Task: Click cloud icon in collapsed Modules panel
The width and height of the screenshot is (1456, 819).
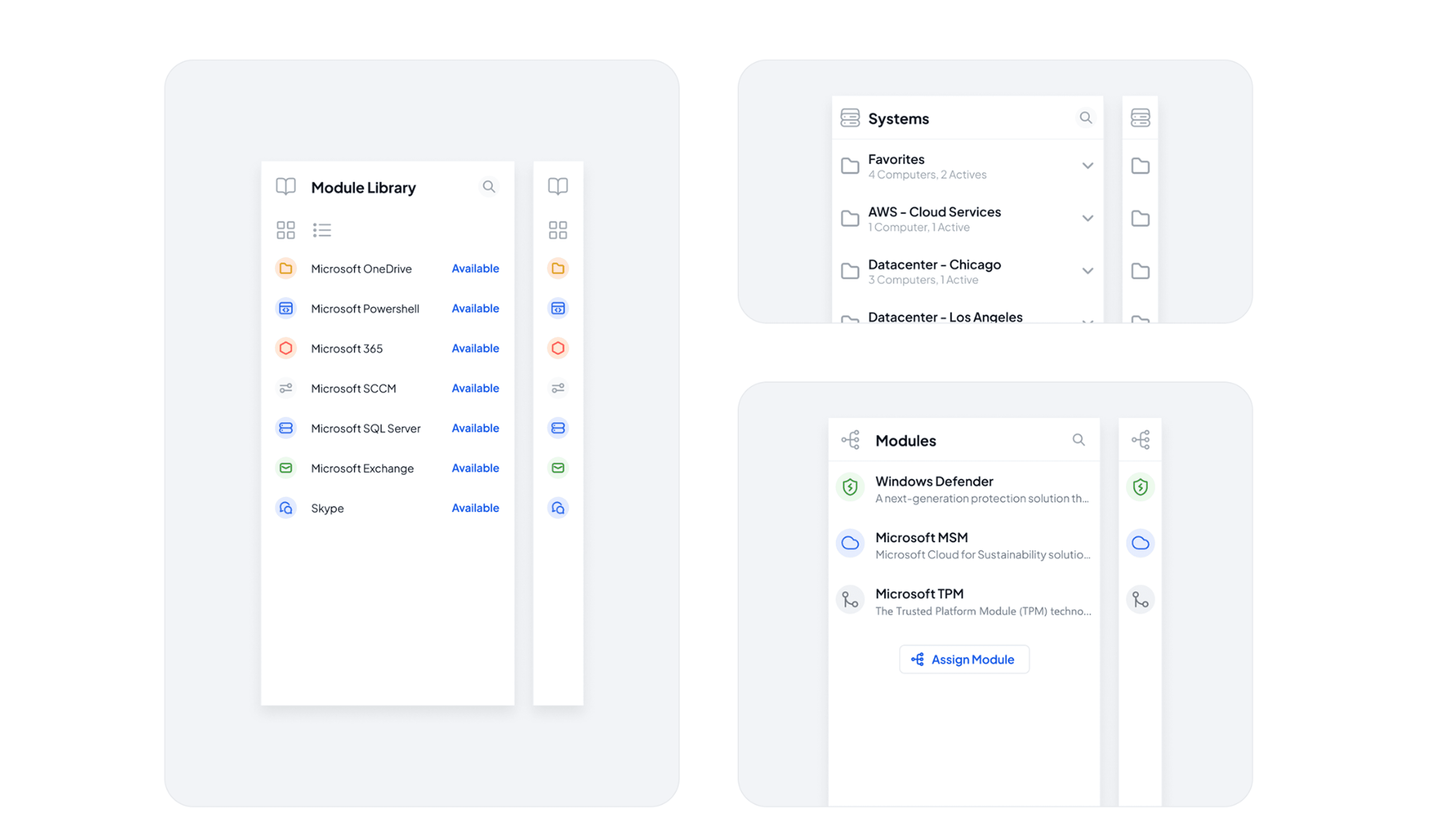Action: coord(1140,543)
